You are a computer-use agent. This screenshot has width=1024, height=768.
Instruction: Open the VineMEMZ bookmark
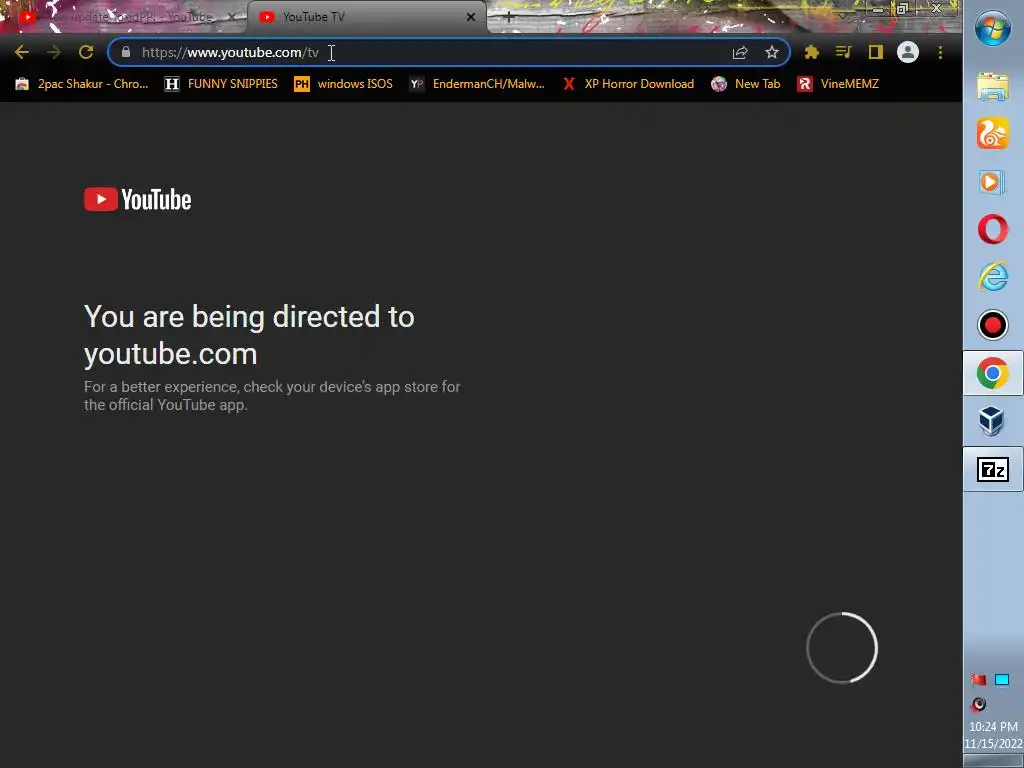pos(838,84)
